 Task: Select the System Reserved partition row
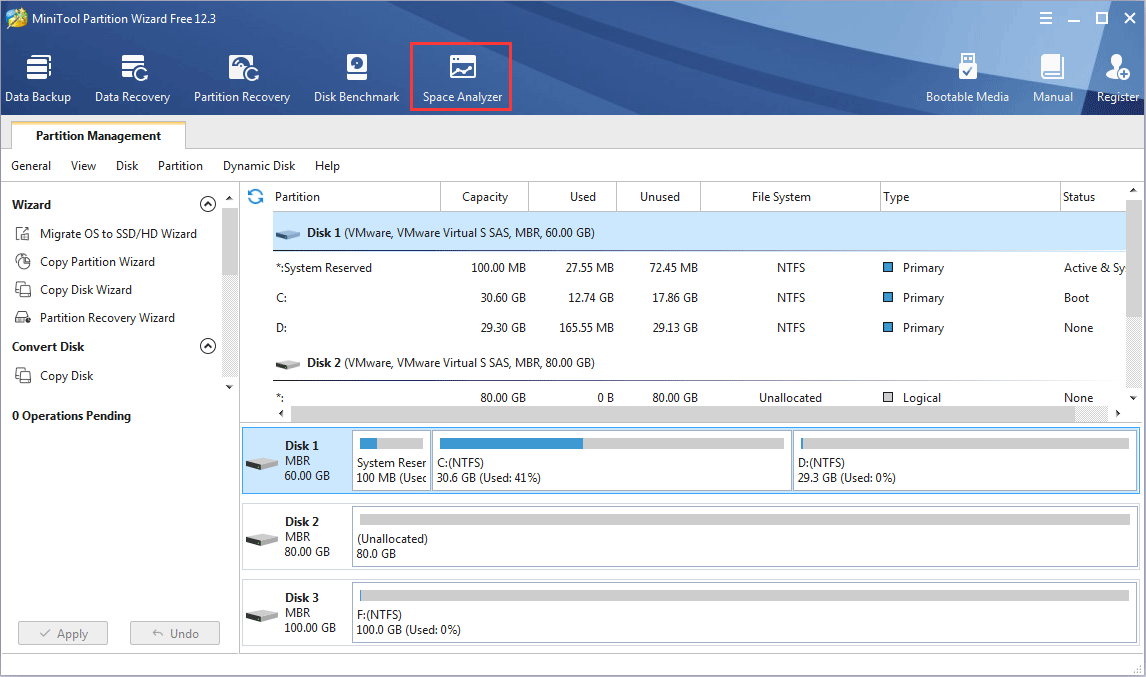(699, 268)
